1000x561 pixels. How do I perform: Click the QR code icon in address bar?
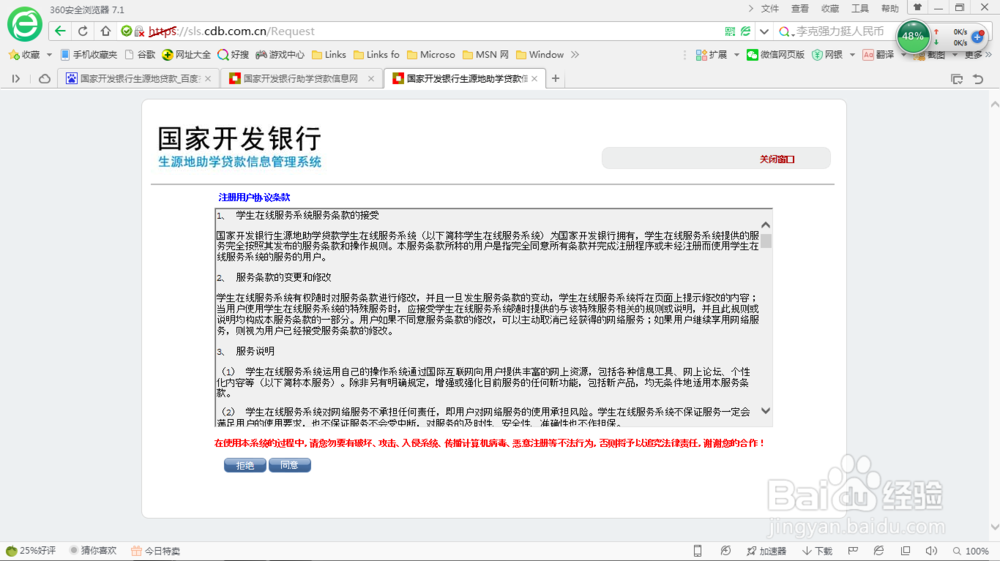[730, 31]
